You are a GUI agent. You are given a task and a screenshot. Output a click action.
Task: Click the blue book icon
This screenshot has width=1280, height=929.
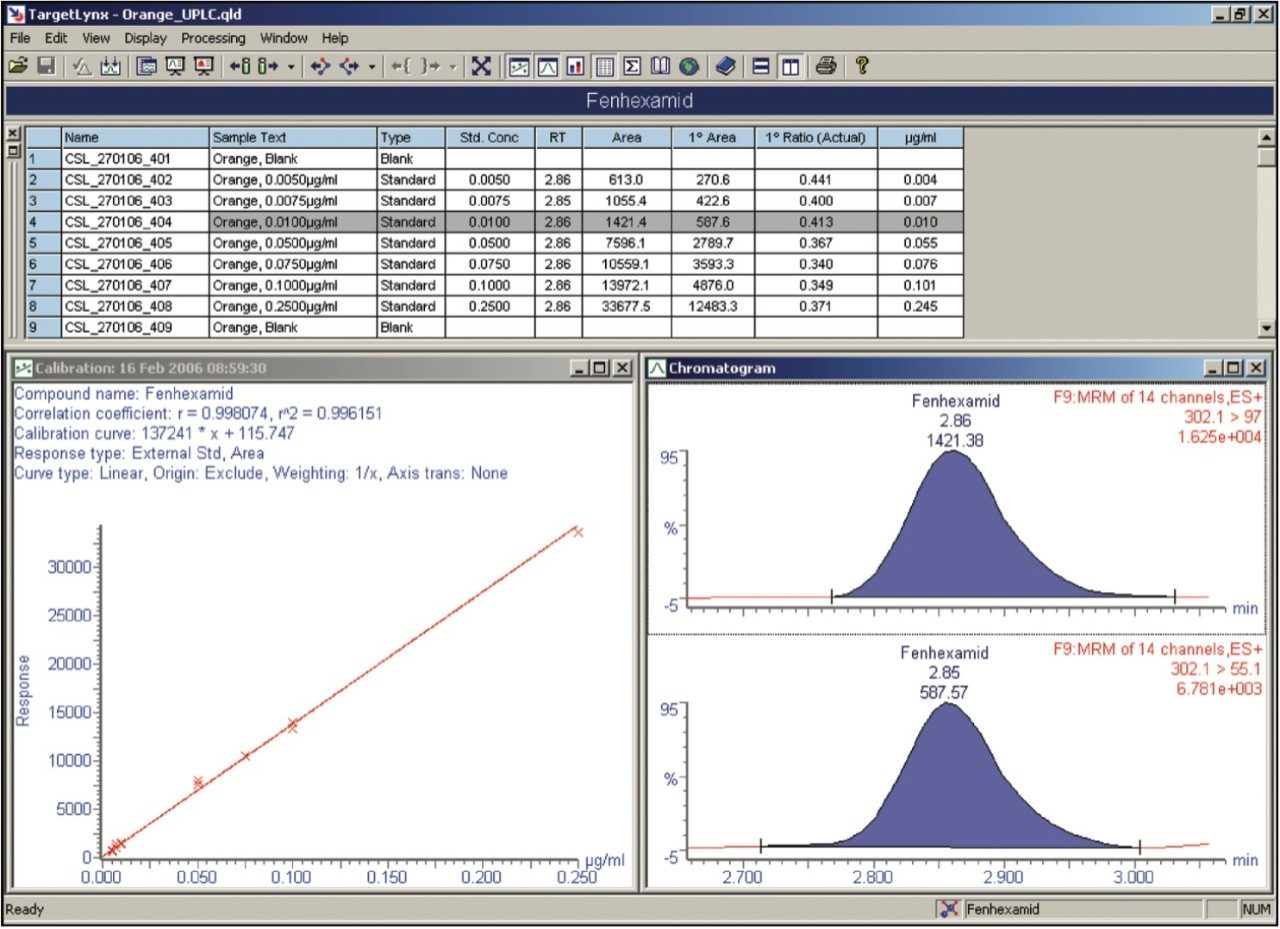726,66
